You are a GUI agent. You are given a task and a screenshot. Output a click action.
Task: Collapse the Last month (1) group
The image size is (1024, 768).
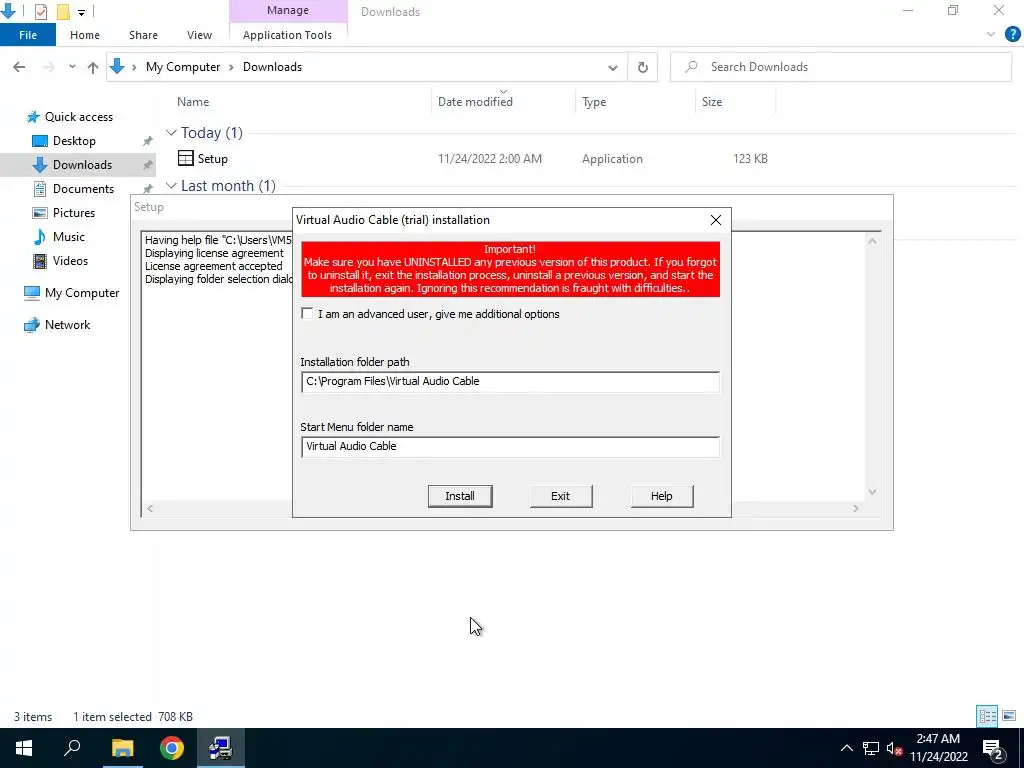171,186
